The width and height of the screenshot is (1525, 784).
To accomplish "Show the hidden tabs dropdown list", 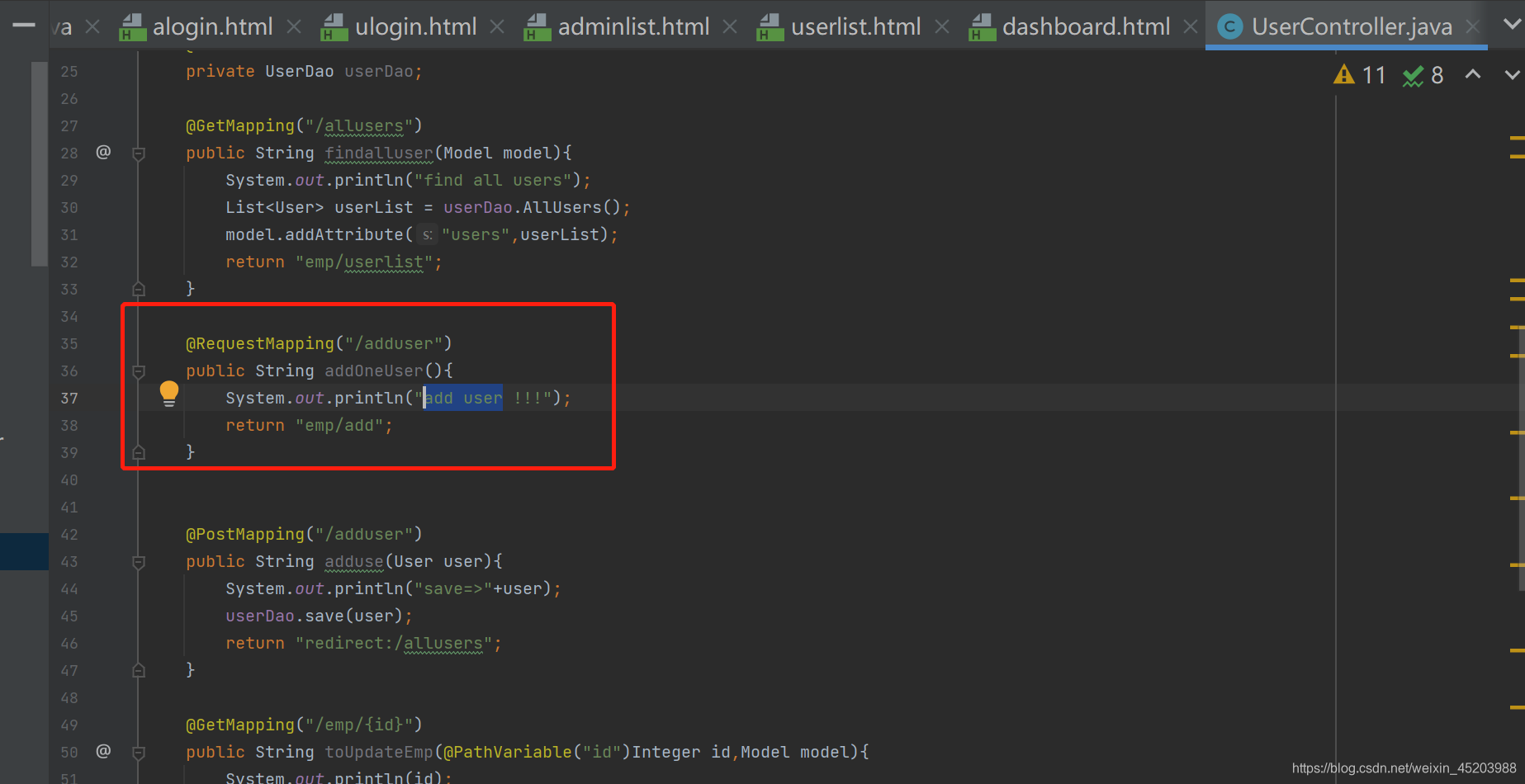I will point(1512,24).
